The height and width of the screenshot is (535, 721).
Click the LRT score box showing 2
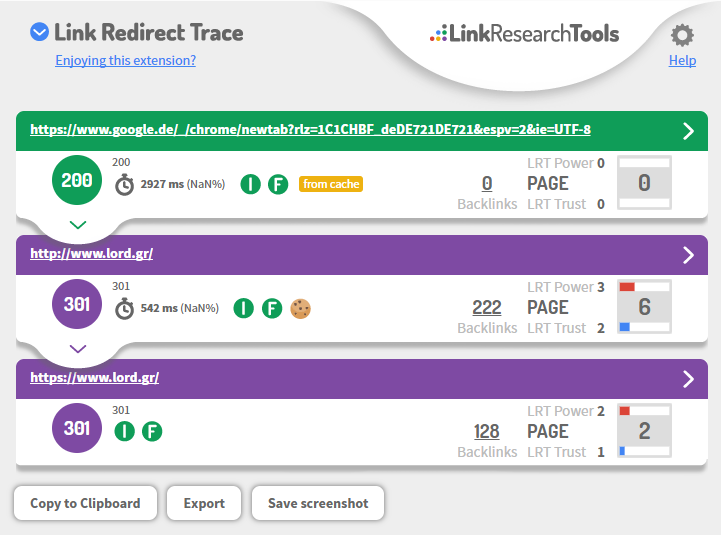644,431
